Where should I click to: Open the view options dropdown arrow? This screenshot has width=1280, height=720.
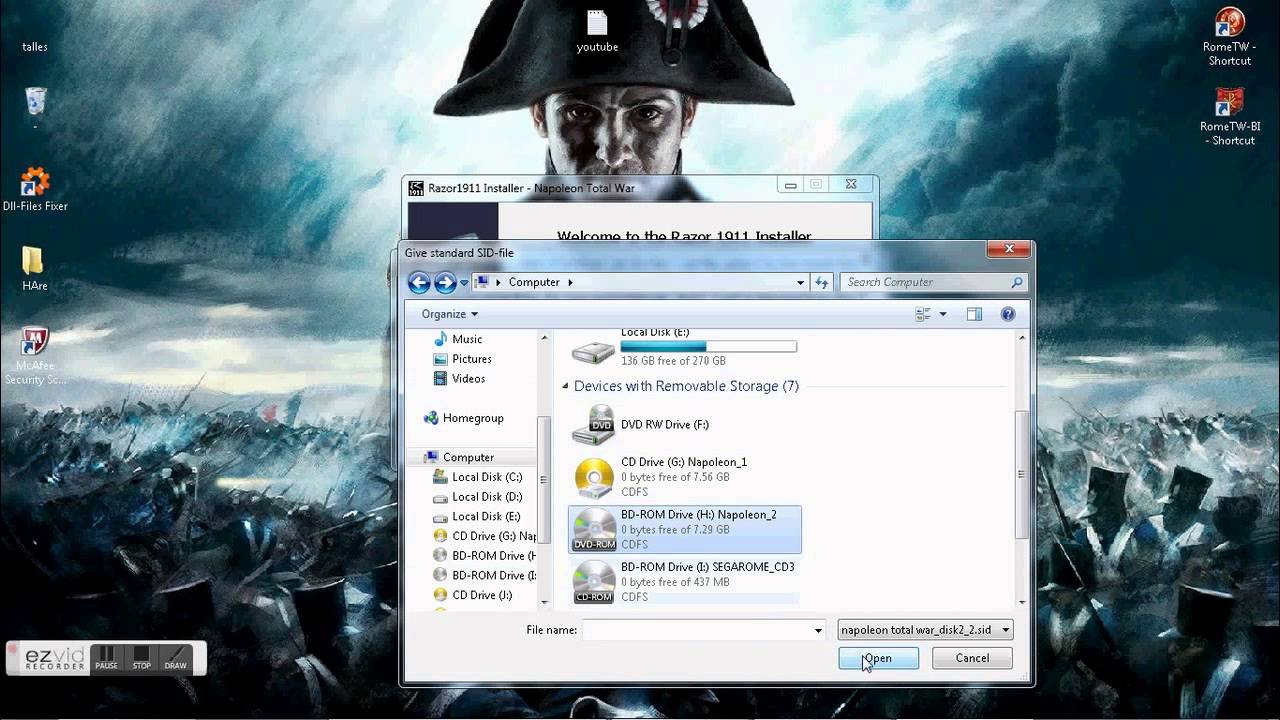(943, 314)
